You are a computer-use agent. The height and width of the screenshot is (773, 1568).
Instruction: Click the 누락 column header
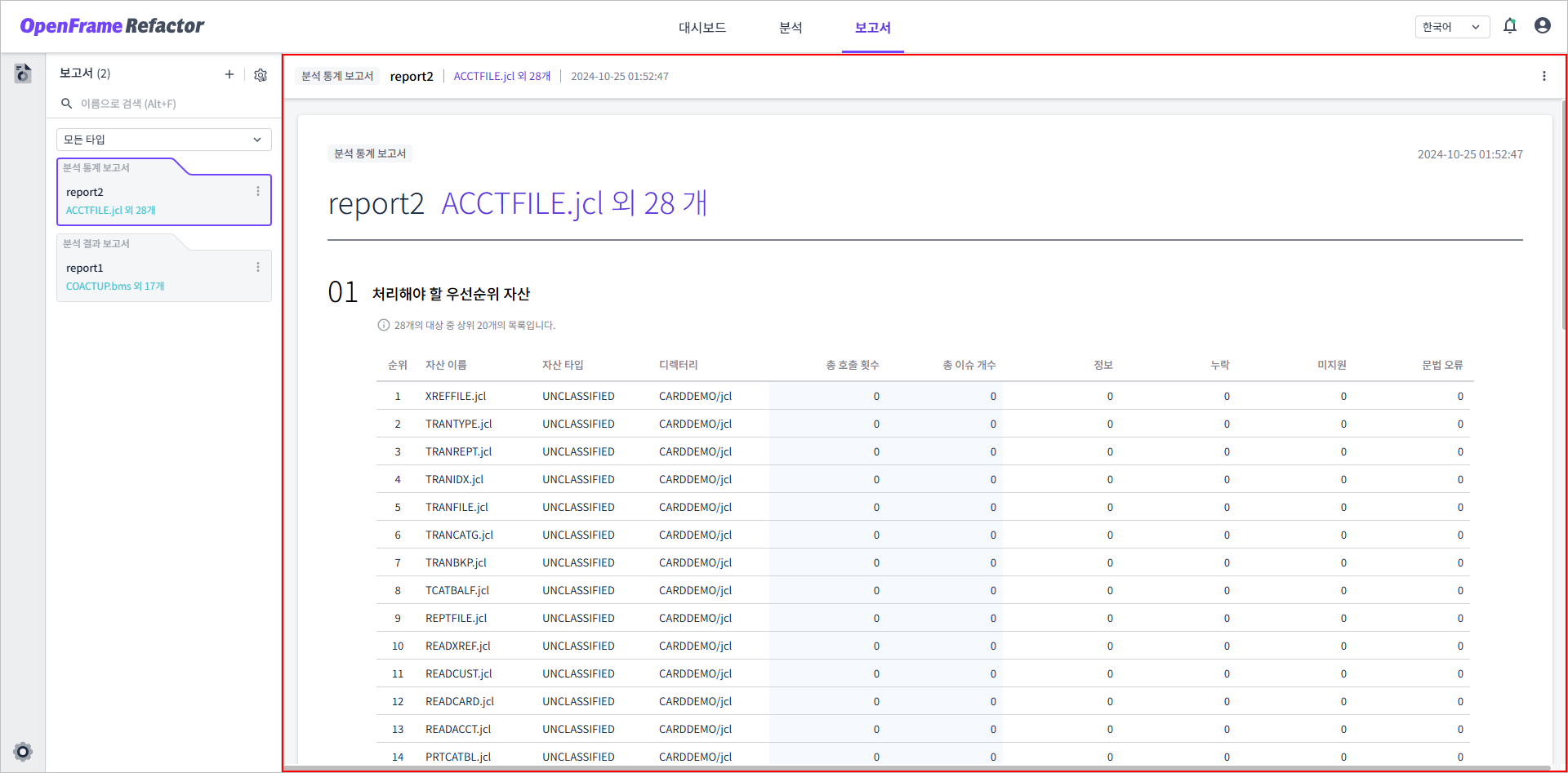pyautogui.click(x=1220, y=365)
